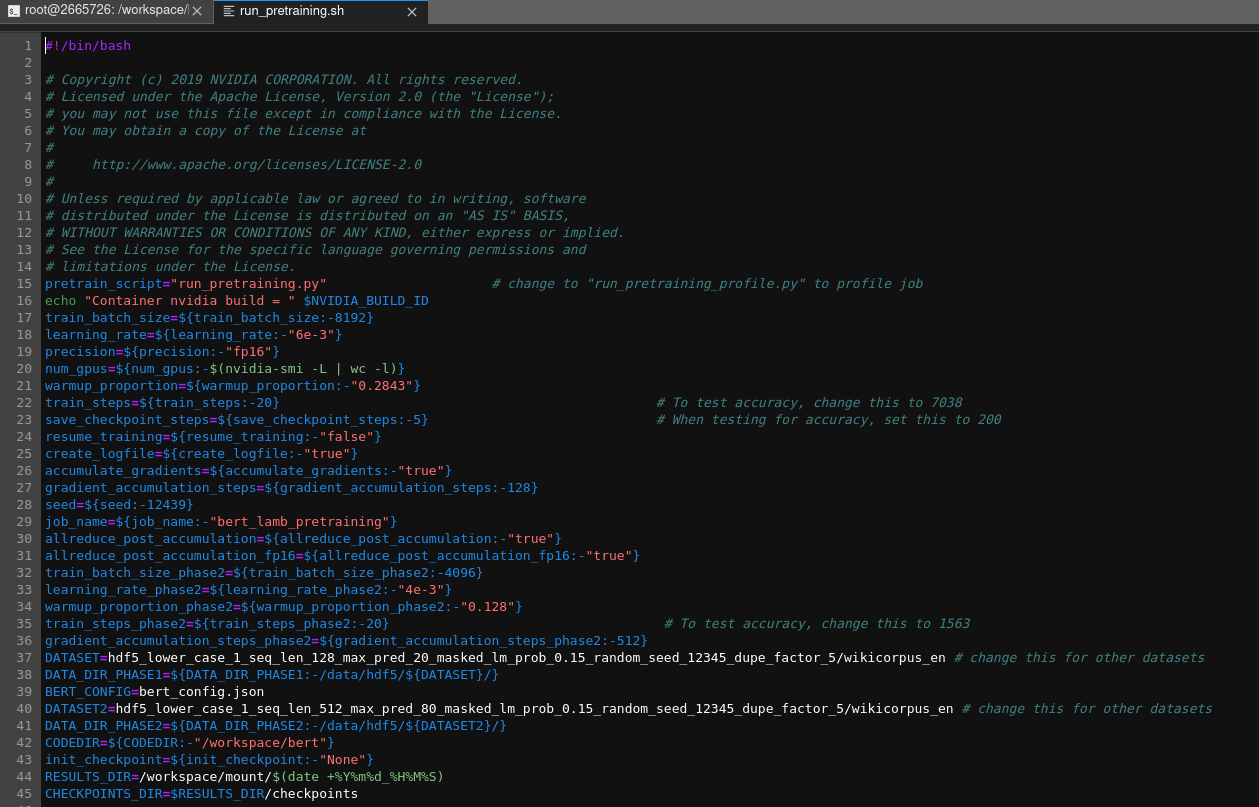The width and height of the screenshot is (1259, 807).
Task: Click the terminal icon on the first tab
Action: pos(13,11)
